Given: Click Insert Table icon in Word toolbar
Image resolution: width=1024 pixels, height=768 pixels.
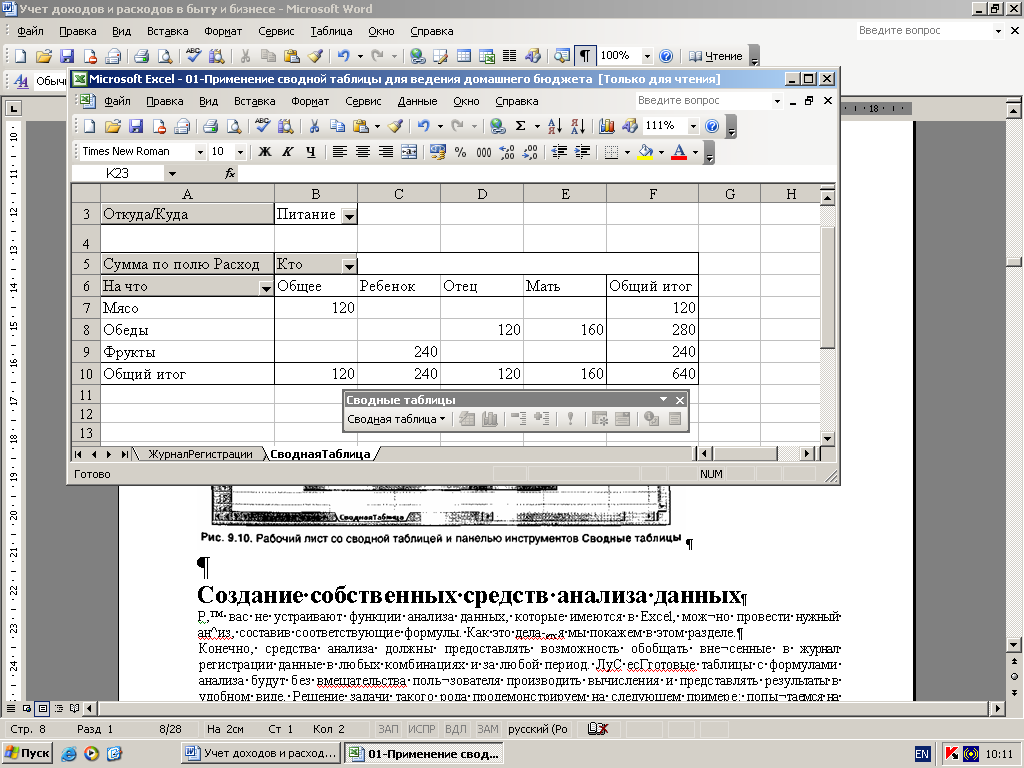Looking at the screenshot, I should (x=464, y=56).
